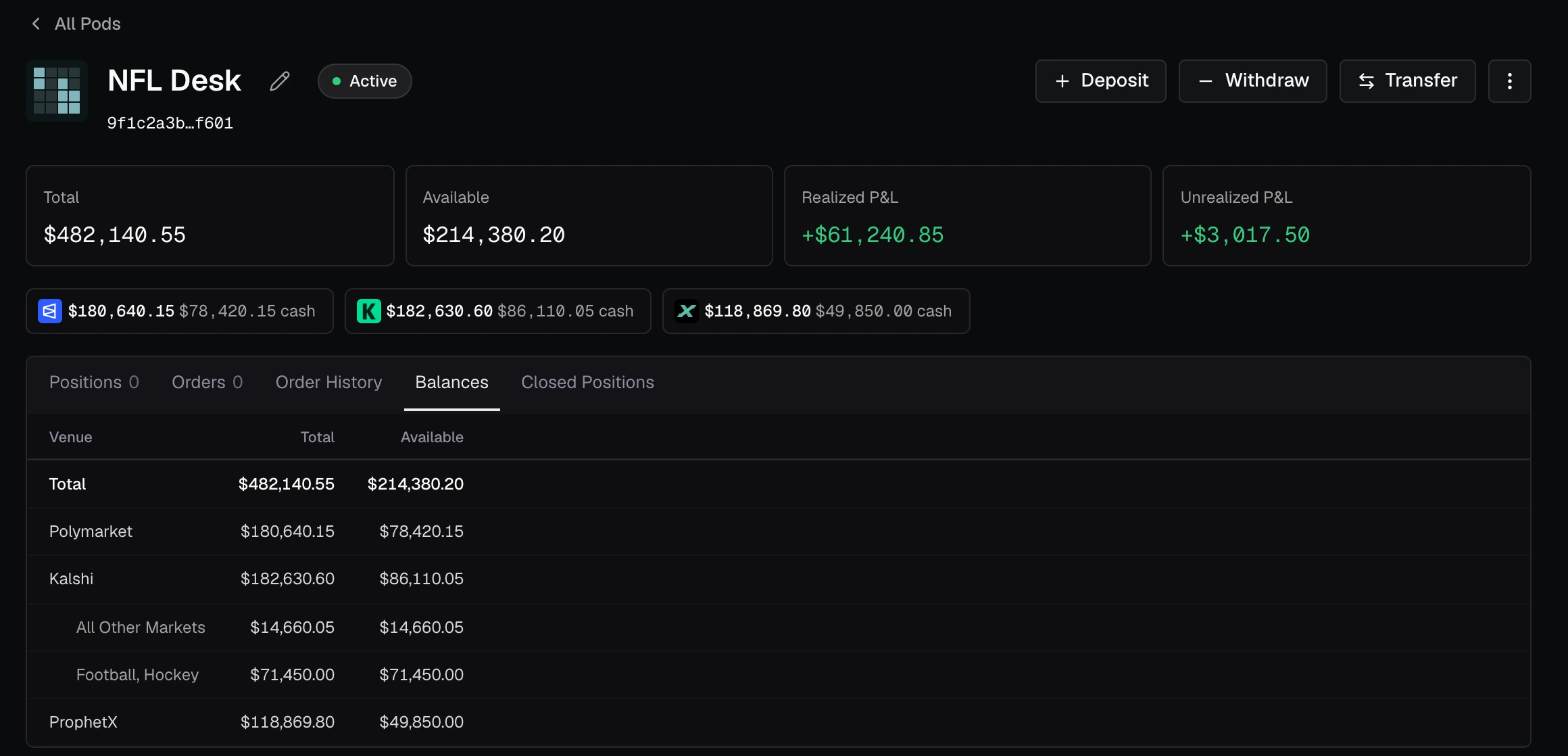The height and width of the screenshot is (756, 1568).
Task: Click the Total column header
Action: (x=318, y=437)
